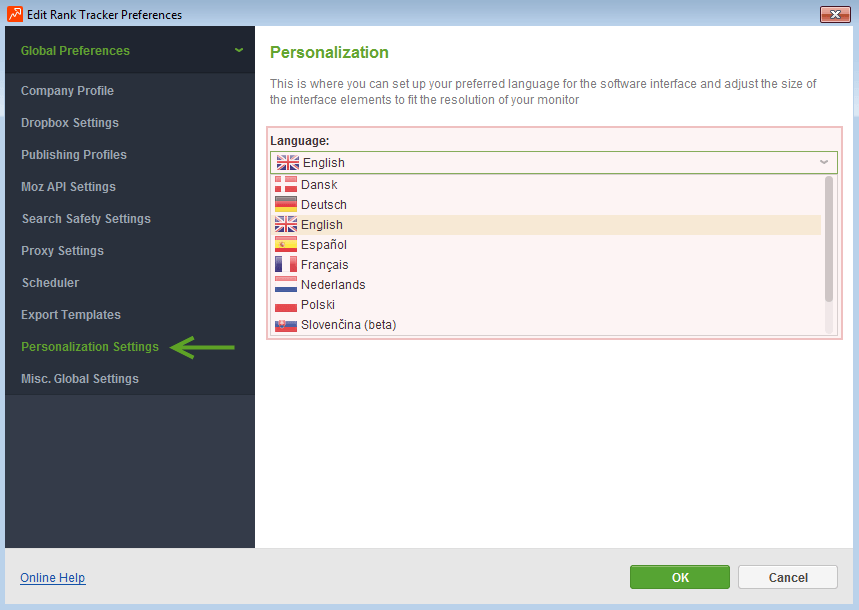This screenshot has height=610, width=859.
Task: Open Company Profile settings
Action: coord(67,90)
